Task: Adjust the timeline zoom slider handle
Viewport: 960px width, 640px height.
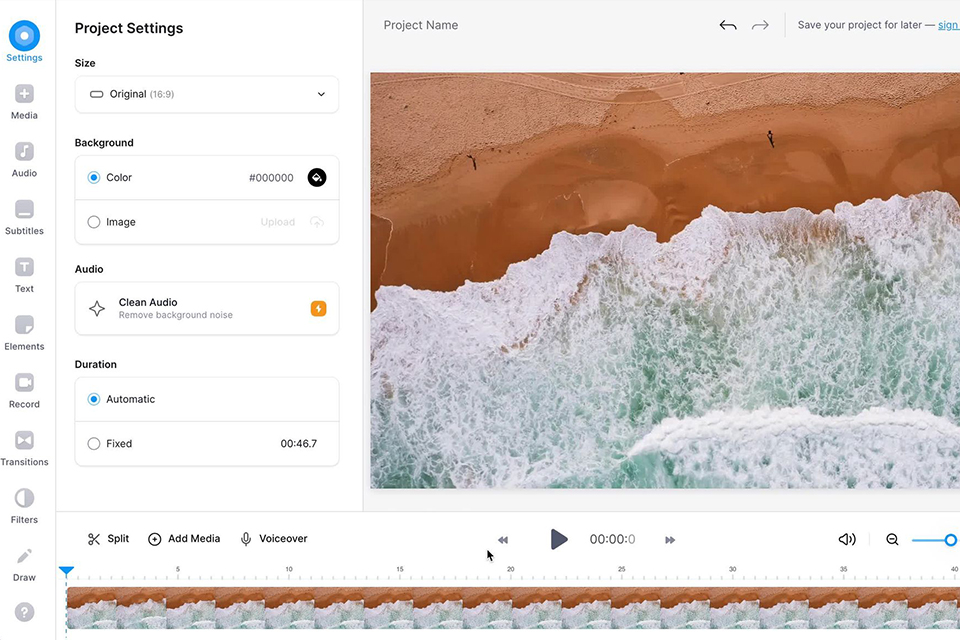Action: (950, 540)
